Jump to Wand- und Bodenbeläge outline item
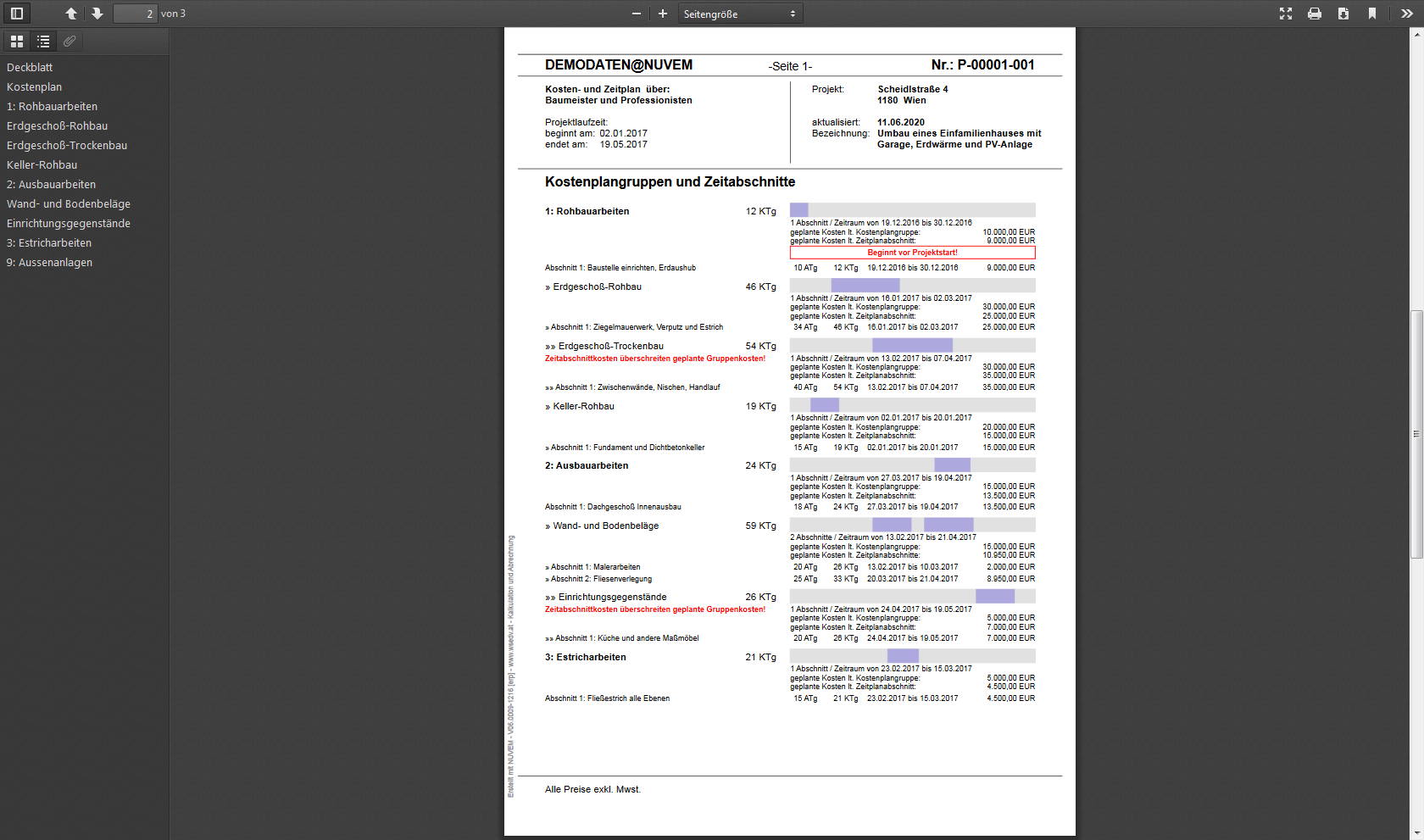Viewport: 1424px width, 840px height. pos(69,204)
